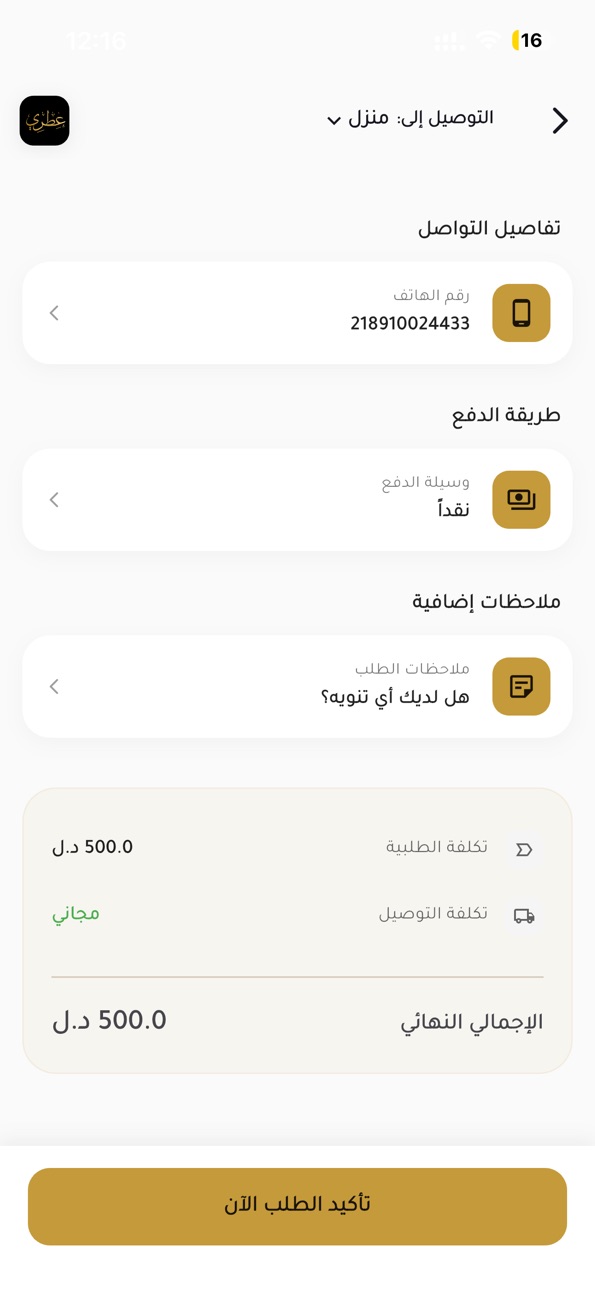Open payment method row chevron
595x1290 pixels.
(54, 500)
